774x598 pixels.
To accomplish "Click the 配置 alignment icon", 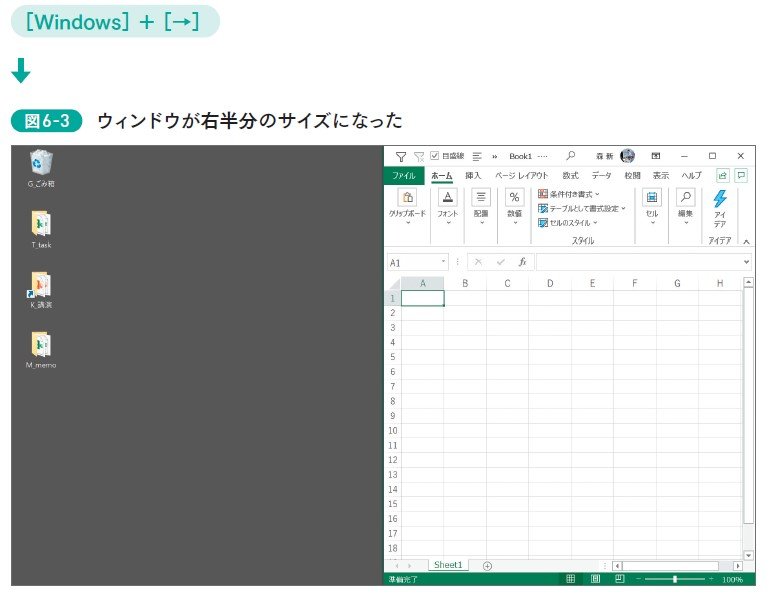I will [x=481, y=198].
